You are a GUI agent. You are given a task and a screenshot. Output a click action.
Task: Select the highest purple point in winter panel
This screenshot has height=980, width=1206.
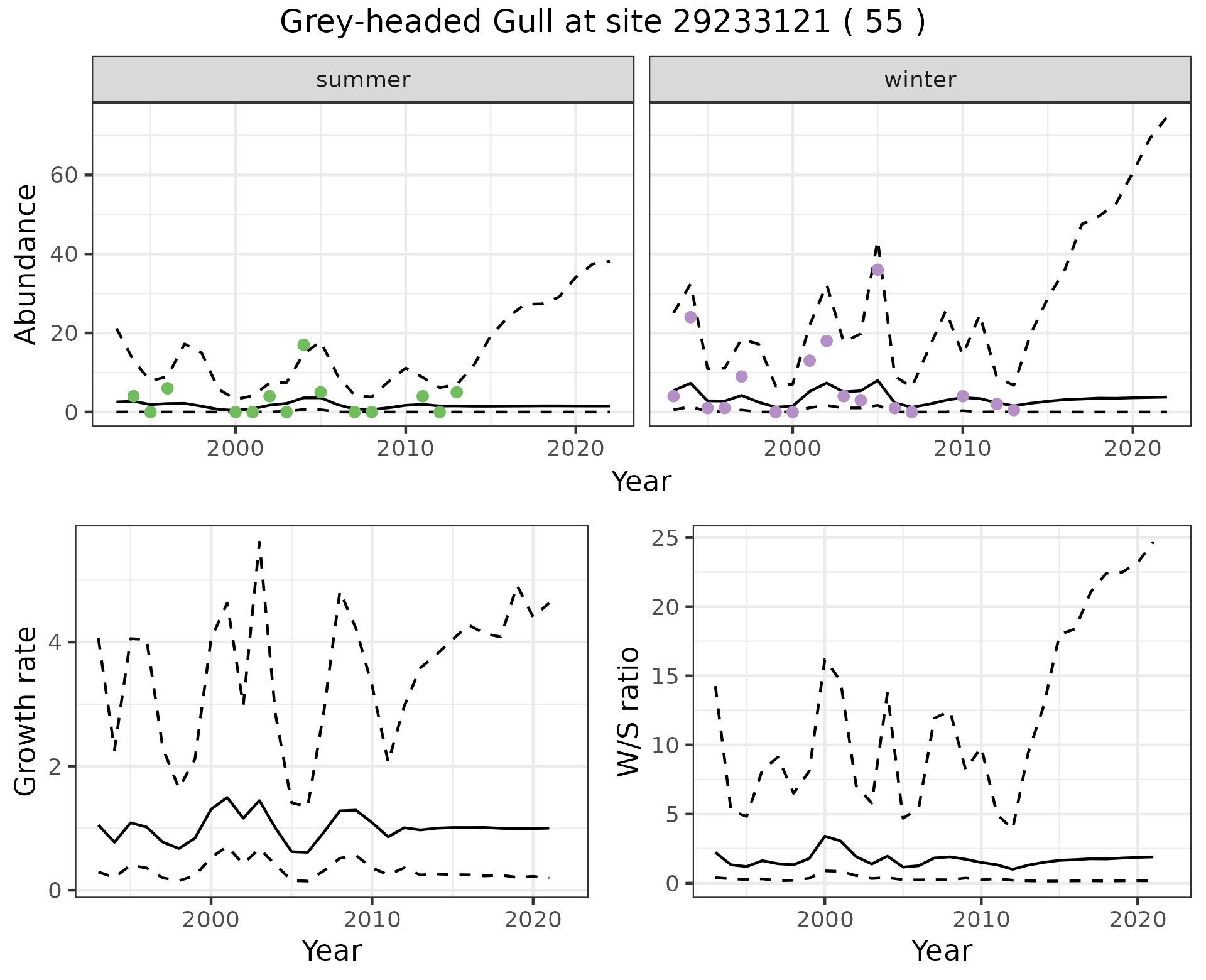(x=877, y=270)
